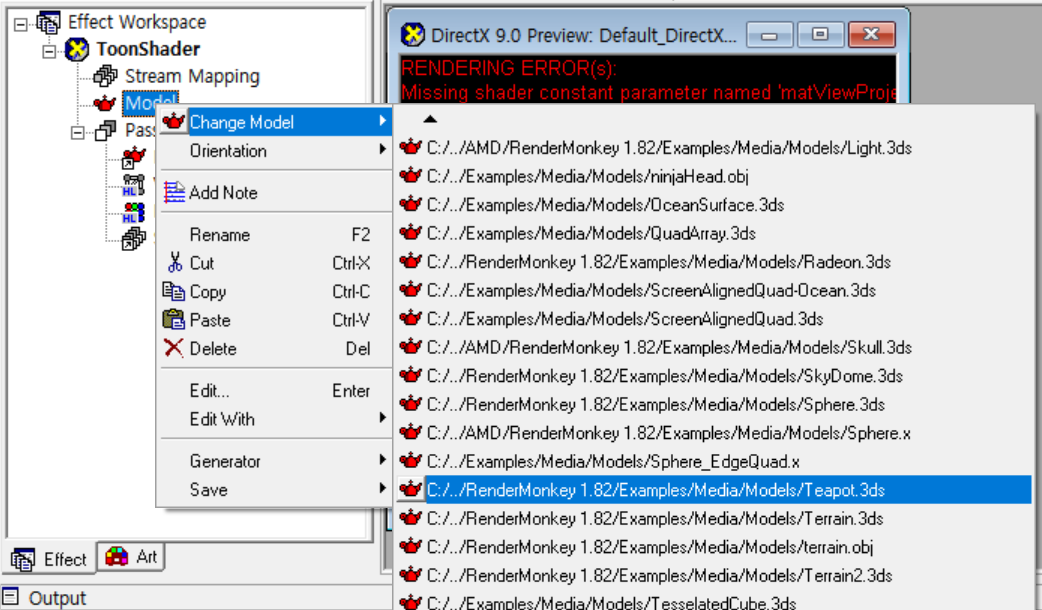This screenshot has width=1042, height=610.
Task: Choose Delete from context menu
Action: (x=274, y=349)
